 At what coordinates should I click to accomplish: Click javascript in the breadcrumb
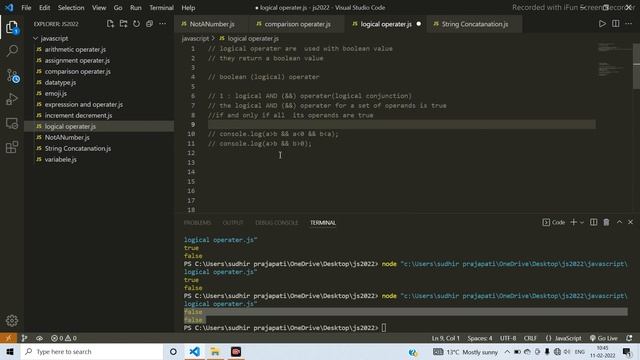click(x=195, y=38)
